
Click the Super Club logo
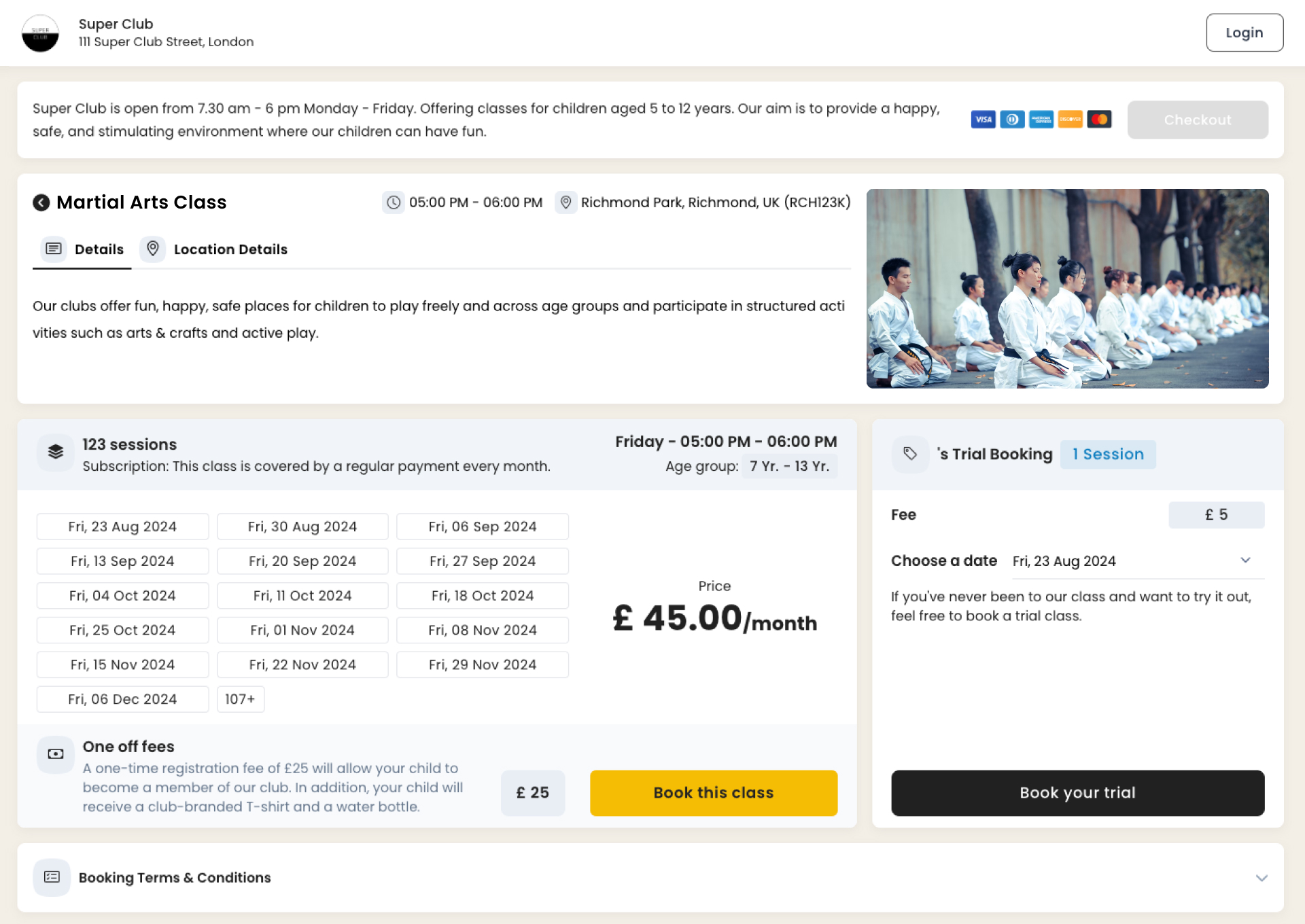[40, 33]
